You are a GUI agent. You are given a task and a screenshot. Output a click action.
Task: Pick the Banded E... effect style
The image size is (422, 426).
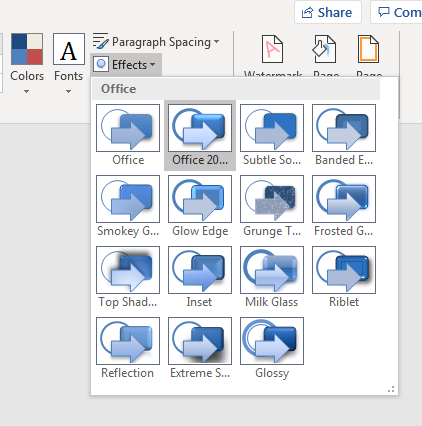[344, 135]
